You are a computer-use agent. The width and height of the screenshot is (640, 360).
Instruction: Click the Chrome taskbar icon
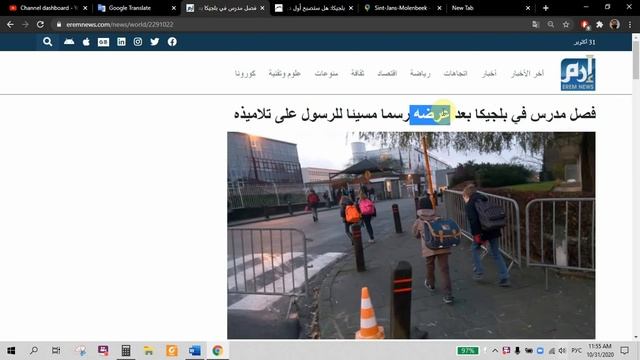218,351
